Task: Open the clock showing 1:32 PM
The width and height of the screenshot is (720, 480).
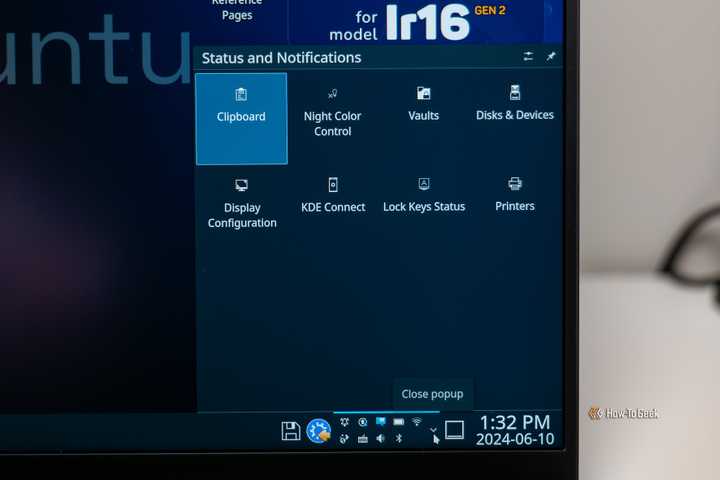Action: (x=514, y=430)
